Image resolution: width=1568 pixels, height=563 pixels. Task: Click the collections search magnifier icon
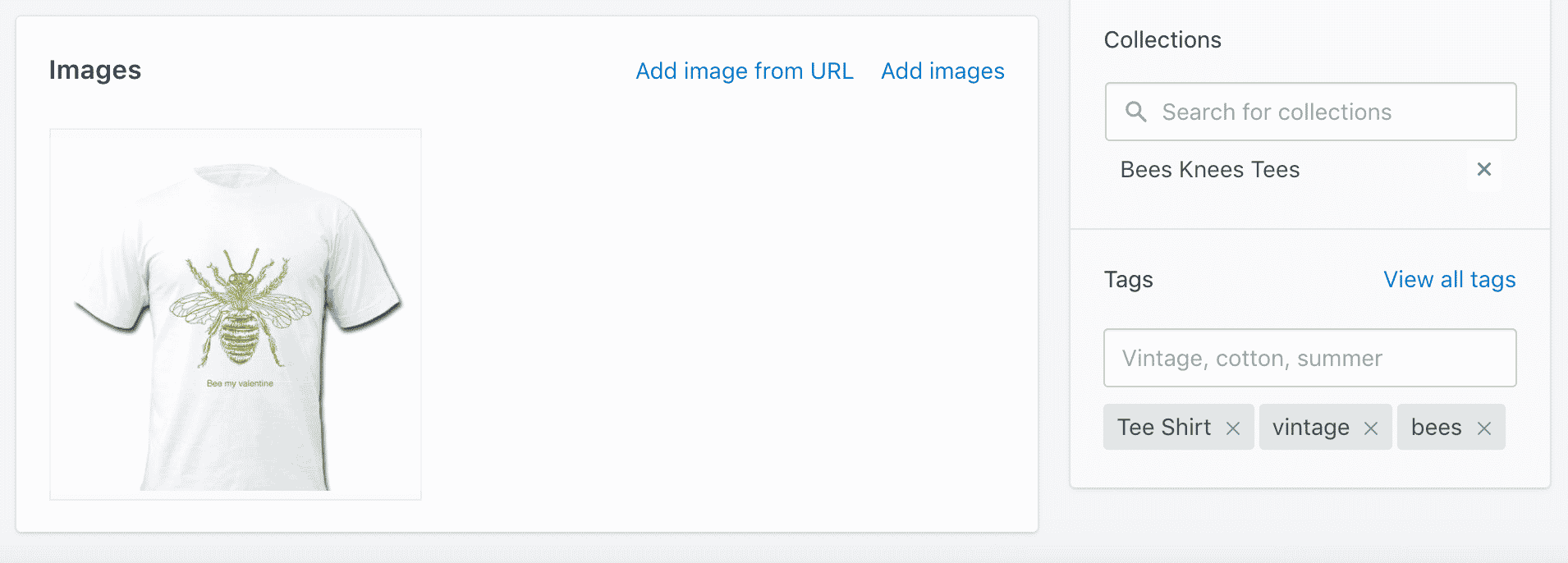(1135, 112)
